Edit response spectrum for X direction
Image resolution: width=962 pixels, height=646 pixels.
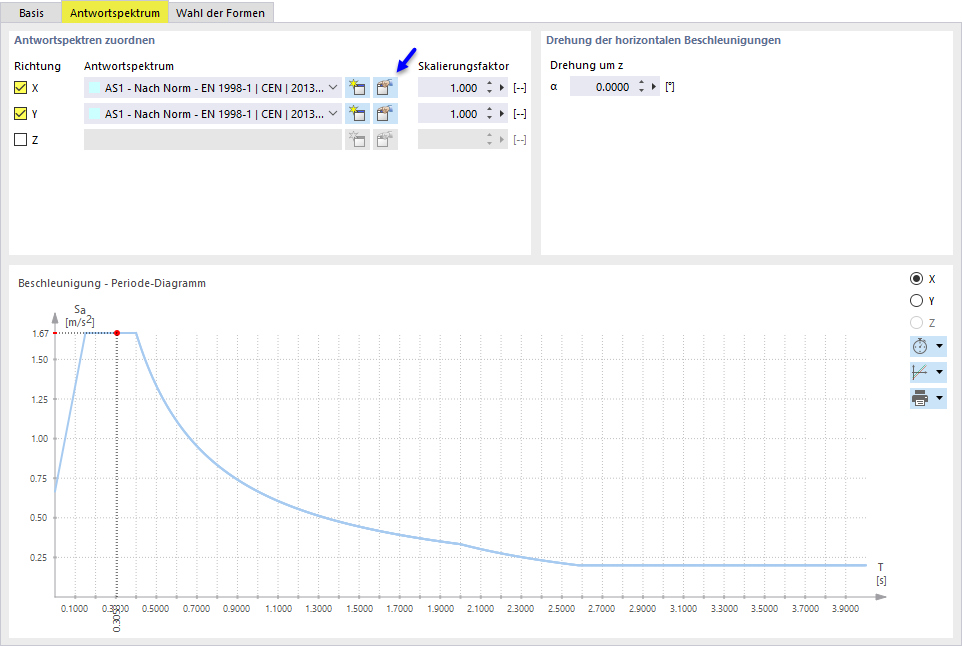385,88
